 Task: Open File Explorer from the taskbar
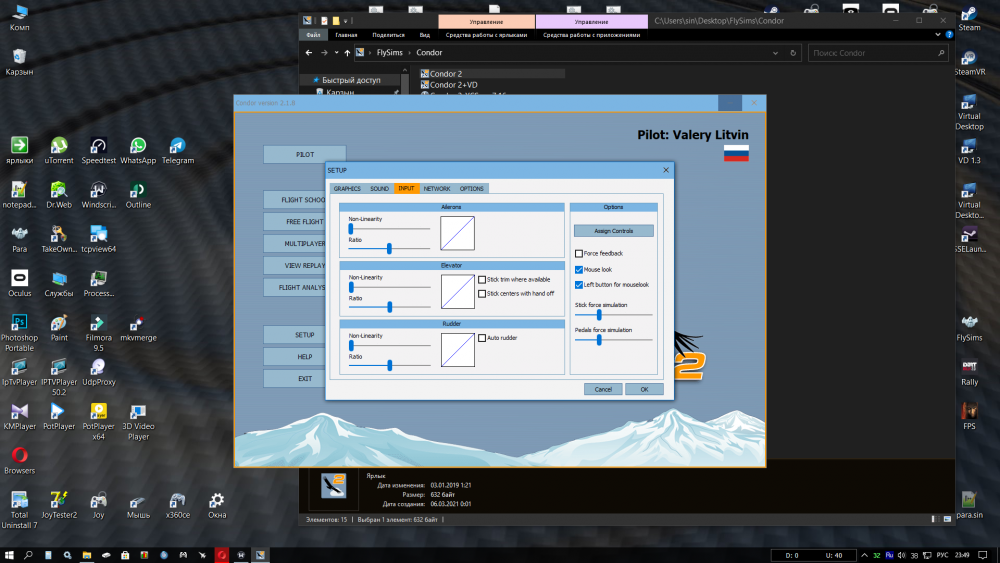pyautogui.click(x=87, y=555)
